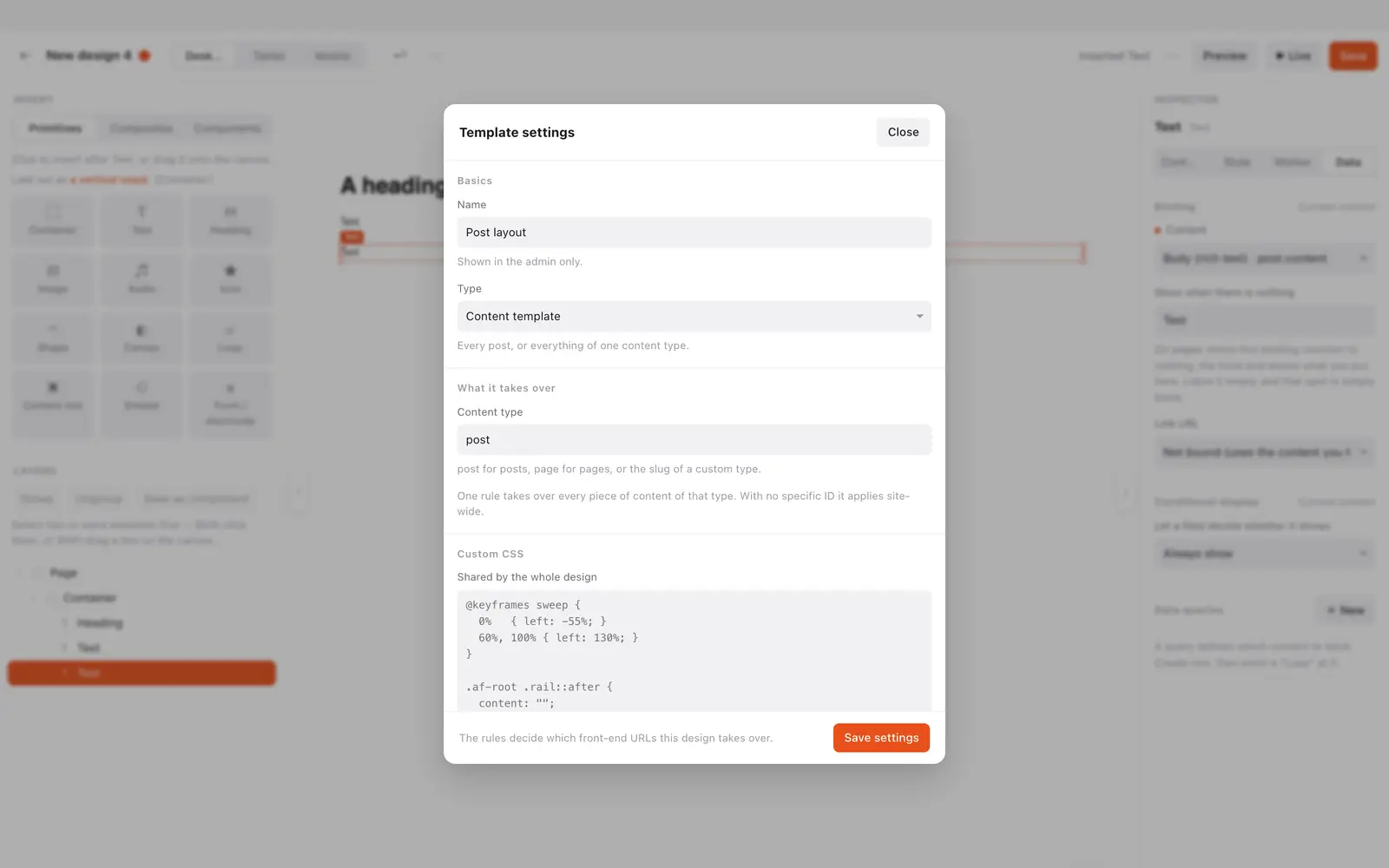Screen dimensions: 1389x868
Task: Click the 'Shared by the whole design' label
Action: coord(527,577)
